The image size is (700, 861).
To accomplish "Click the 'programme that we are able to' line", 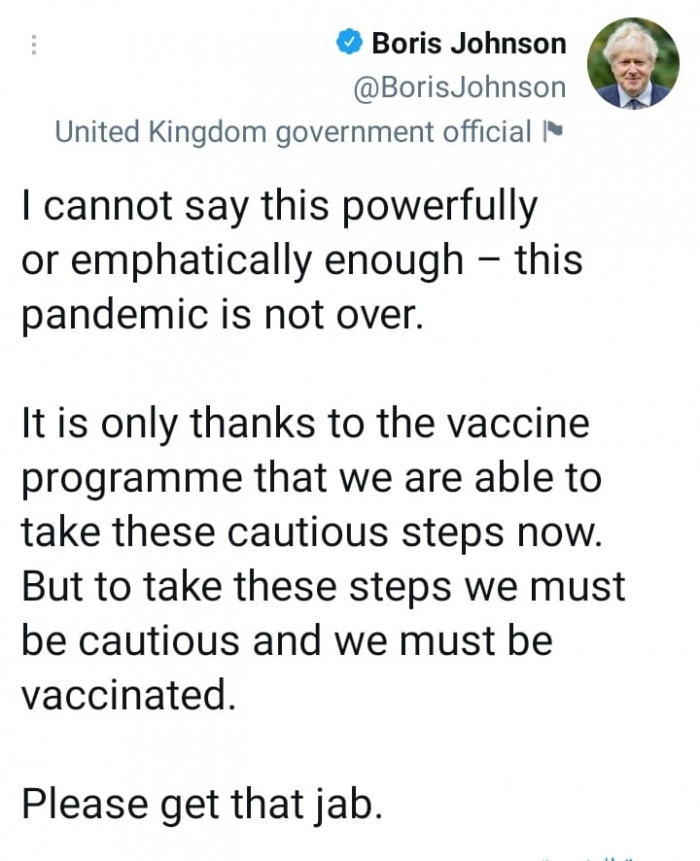I will 311,477.
